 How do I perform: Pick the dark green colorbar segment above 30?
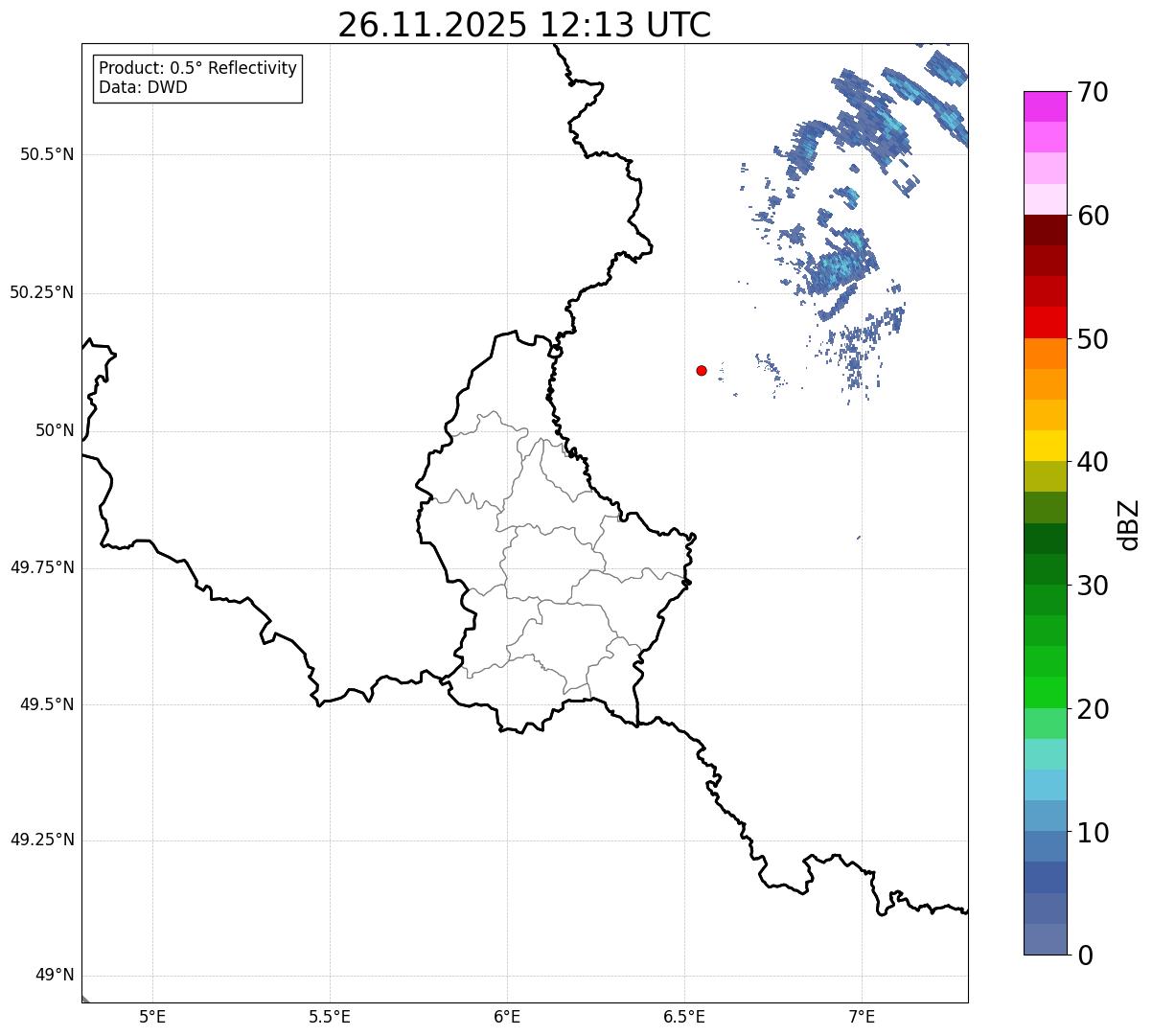pyautogui.click(x=1045, y=569)
